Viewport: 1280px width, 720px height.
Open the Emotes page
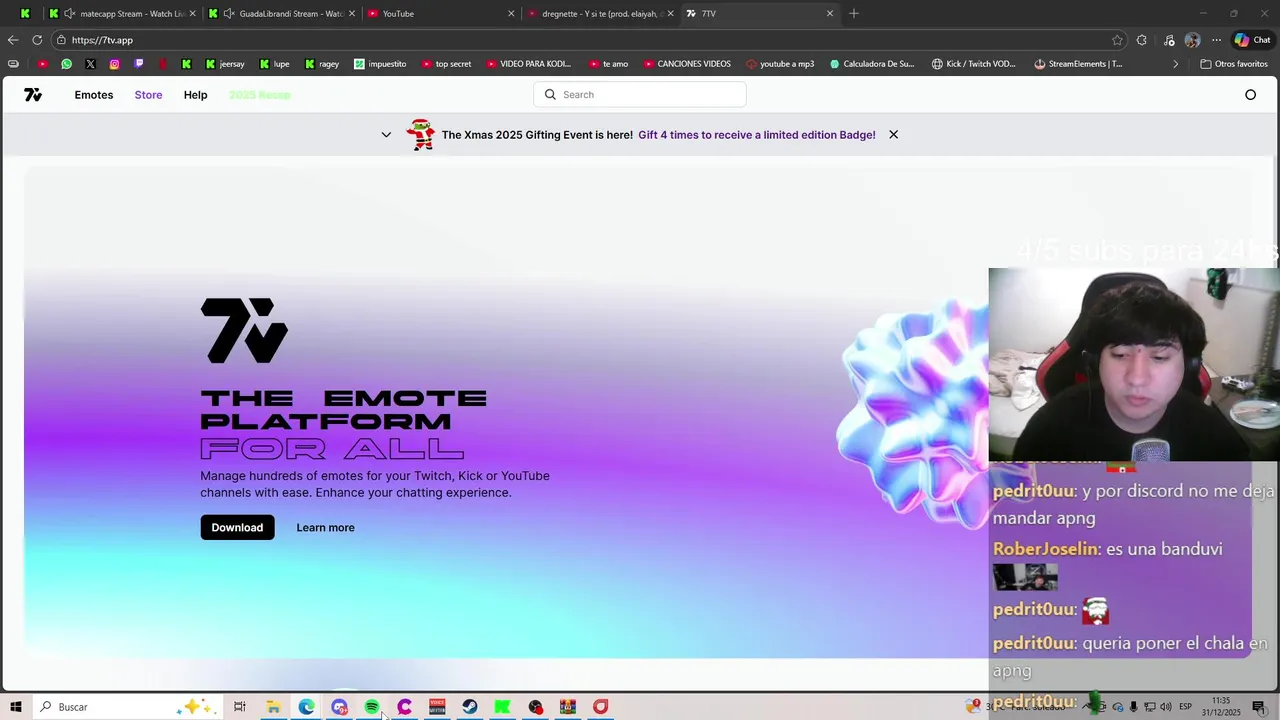tap(94, 95)
